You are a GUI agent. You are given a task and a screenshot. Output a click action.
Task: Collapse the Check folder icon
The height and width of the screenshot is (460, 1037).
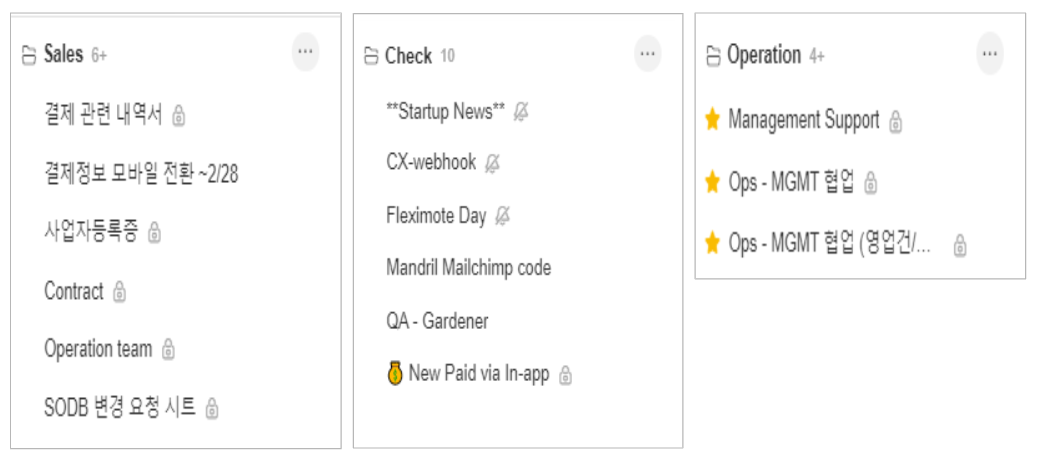pos(371,57)
